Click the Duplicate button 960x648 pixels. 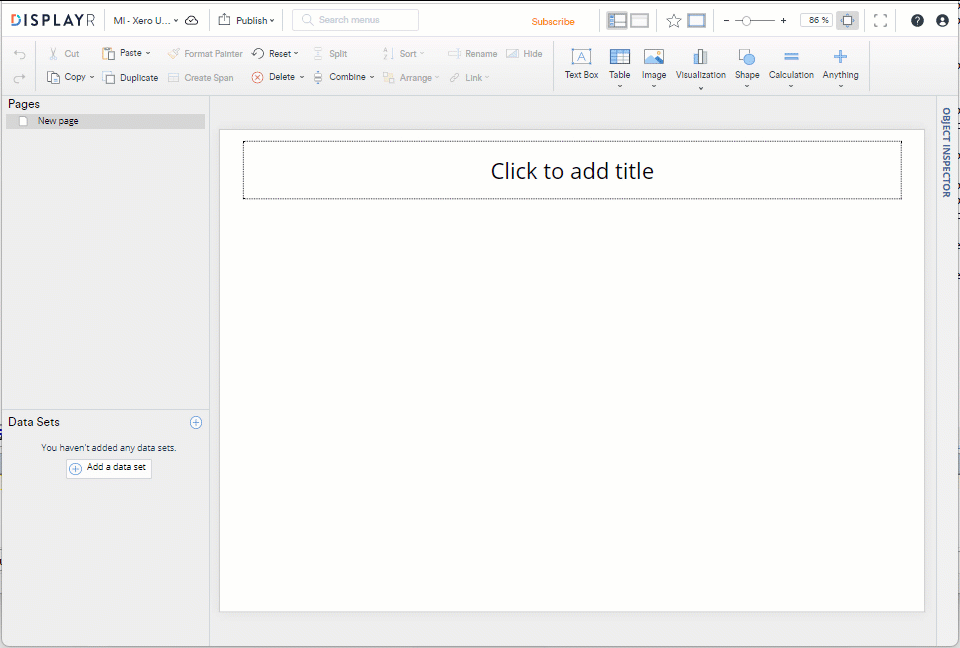point(130,78)
